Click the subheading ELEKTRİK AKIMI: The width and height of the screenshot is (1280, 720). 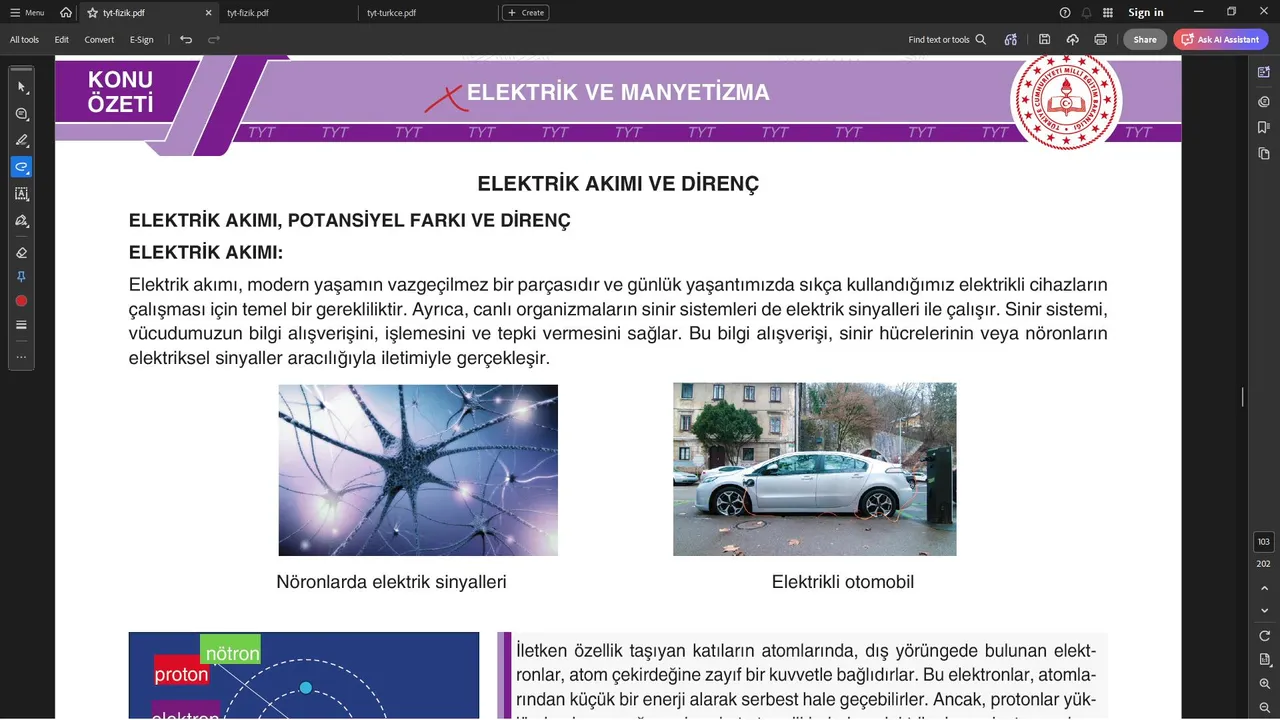206,253
